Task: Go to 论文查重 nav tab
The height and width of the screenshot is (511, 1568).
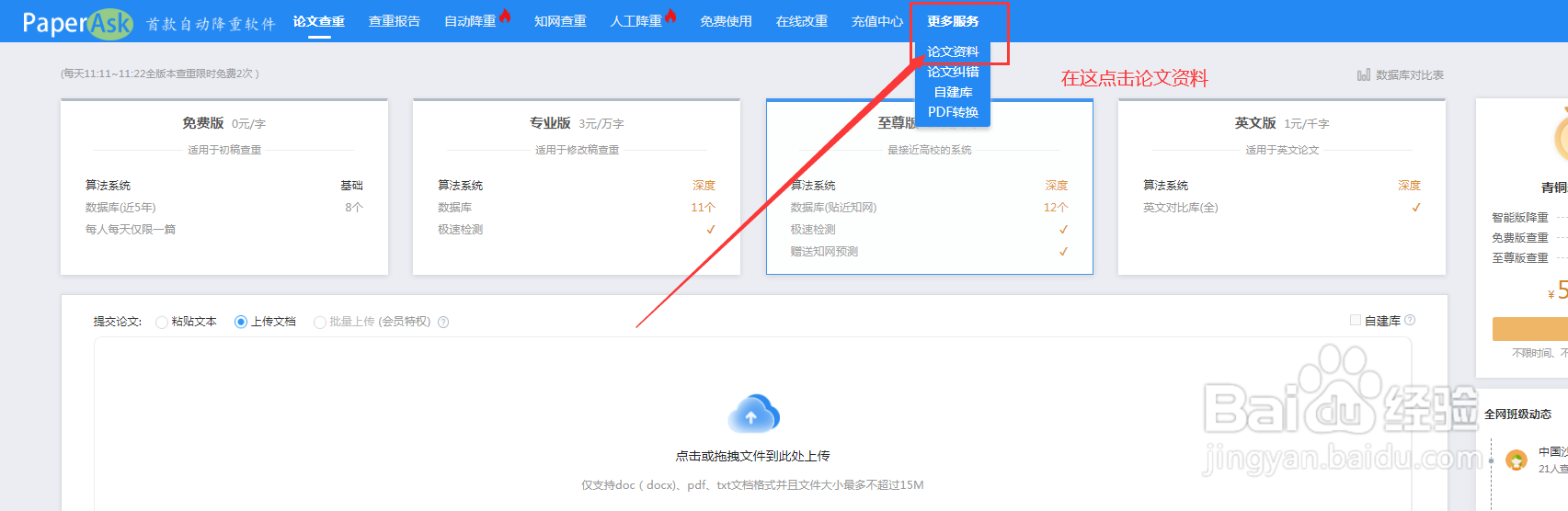Action: click(x=319, y=21)
